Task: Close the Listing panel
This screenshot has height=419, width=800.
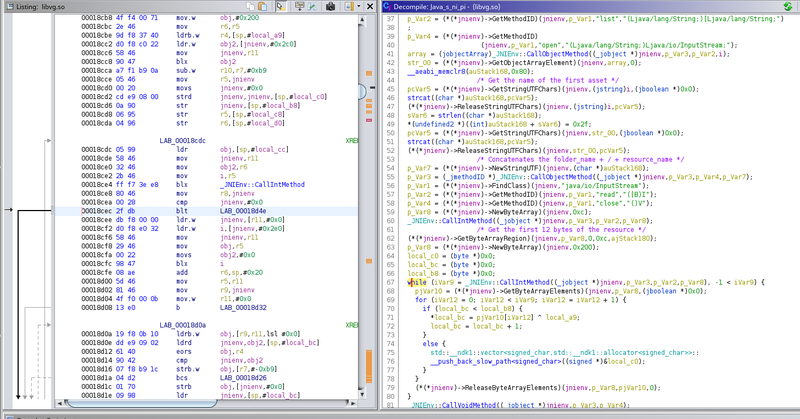Action: [x=370, y=7]
